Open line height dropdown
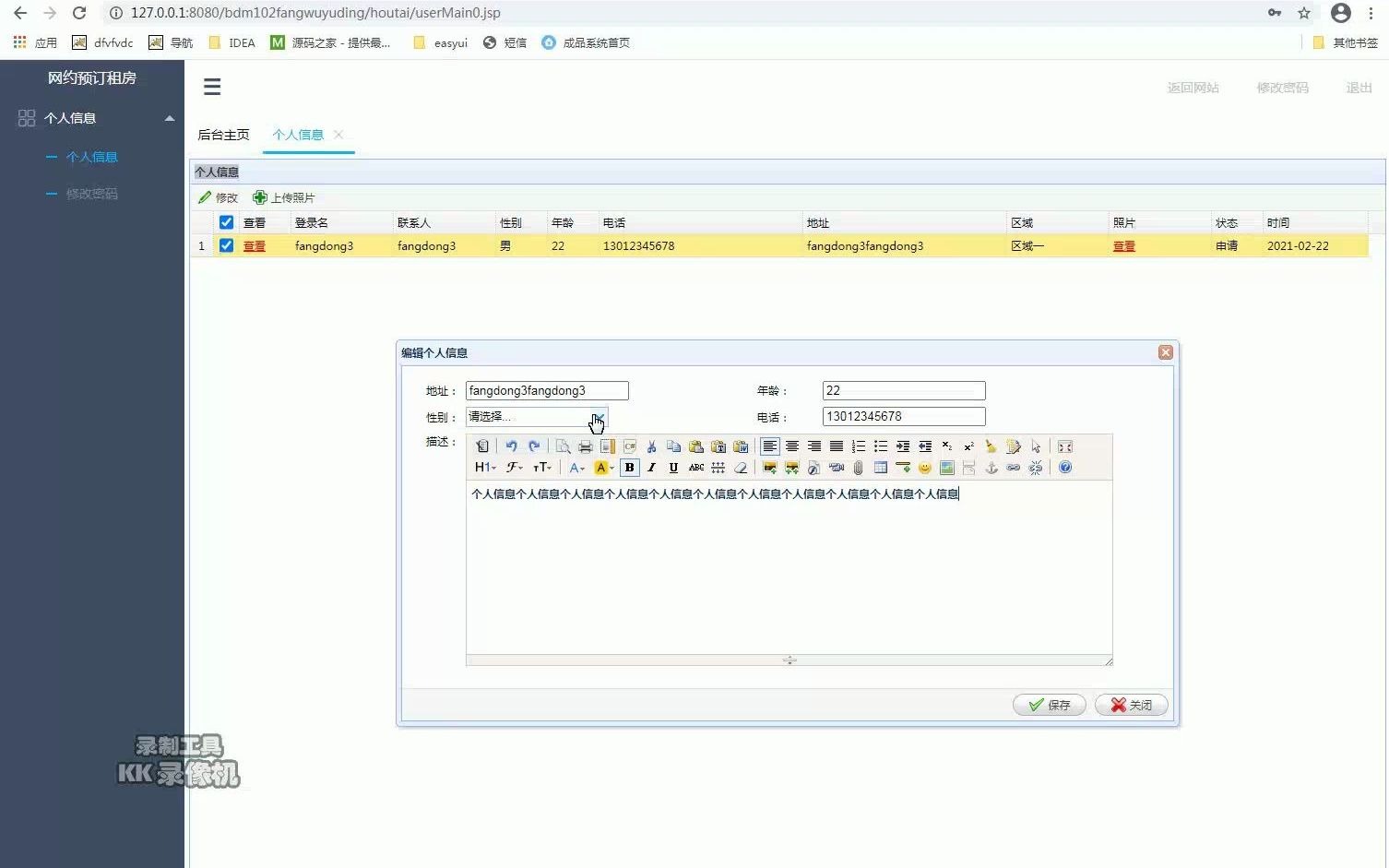This screenshot has width=1389, height=868. coord(718,468)
